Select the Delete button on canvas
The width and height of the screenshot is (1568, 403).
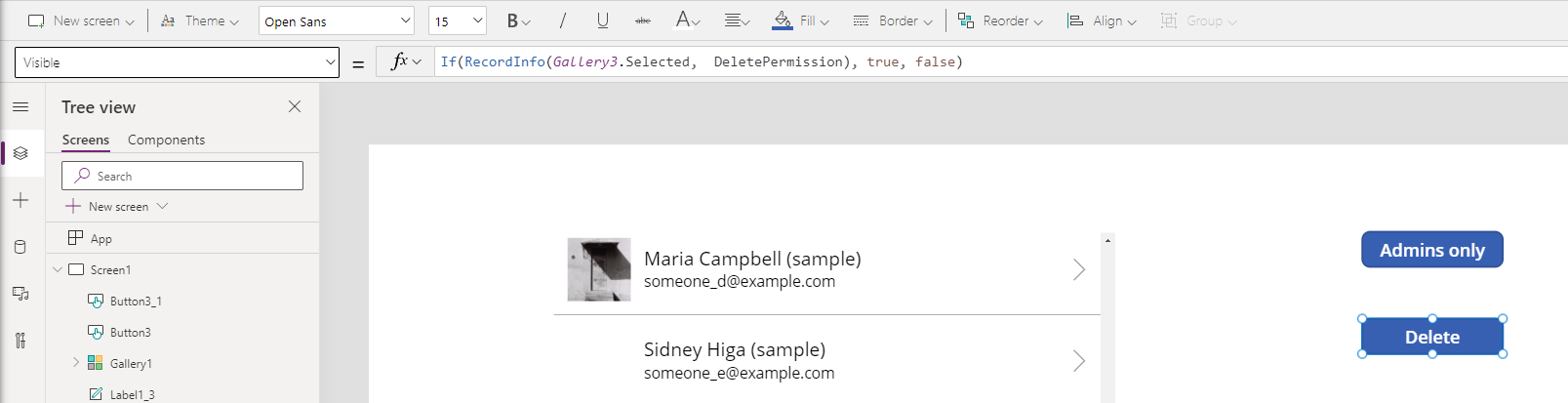pyautogui.click(x=1431, y=337)
